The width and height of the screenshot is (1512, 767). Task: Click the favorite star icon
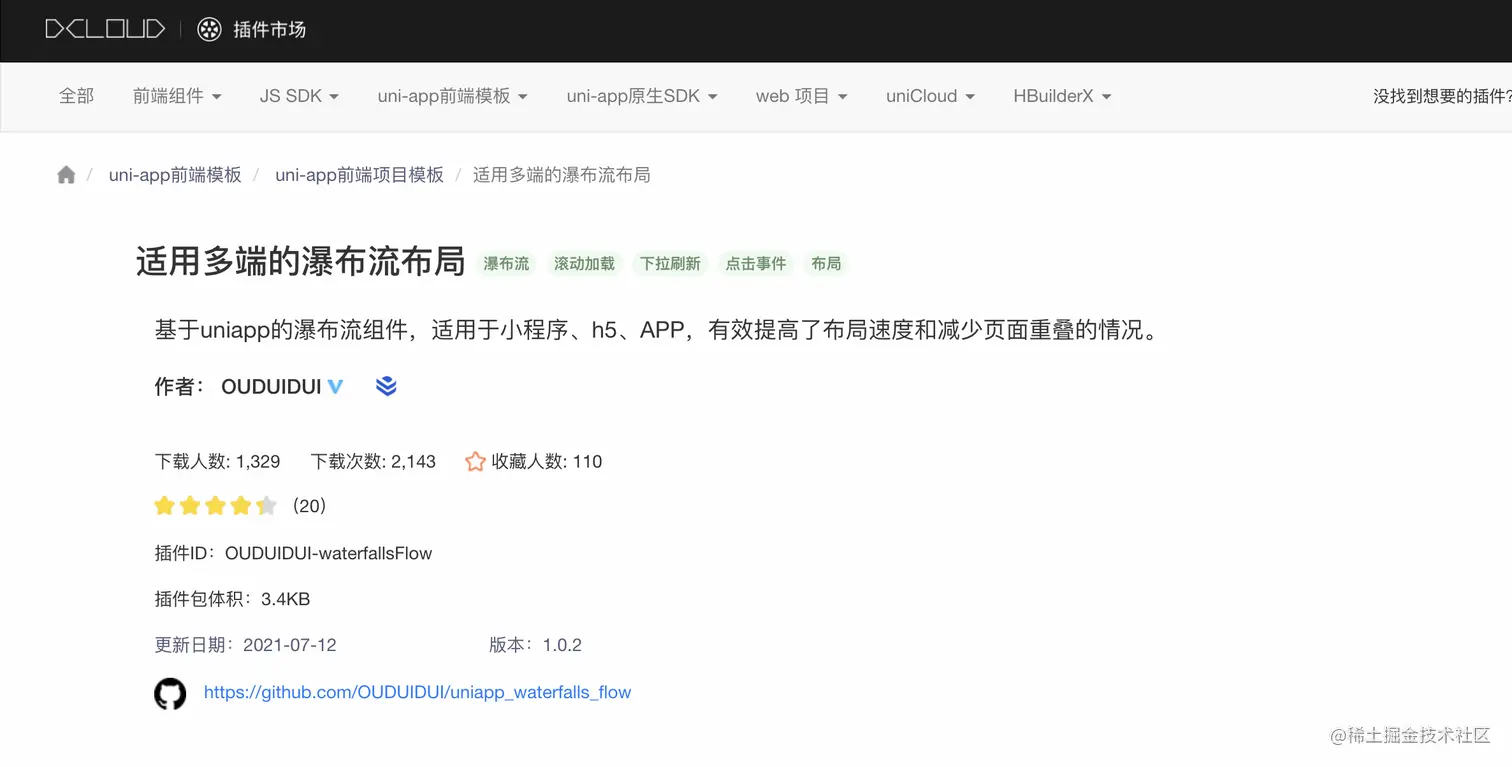(x=475, y=461)
